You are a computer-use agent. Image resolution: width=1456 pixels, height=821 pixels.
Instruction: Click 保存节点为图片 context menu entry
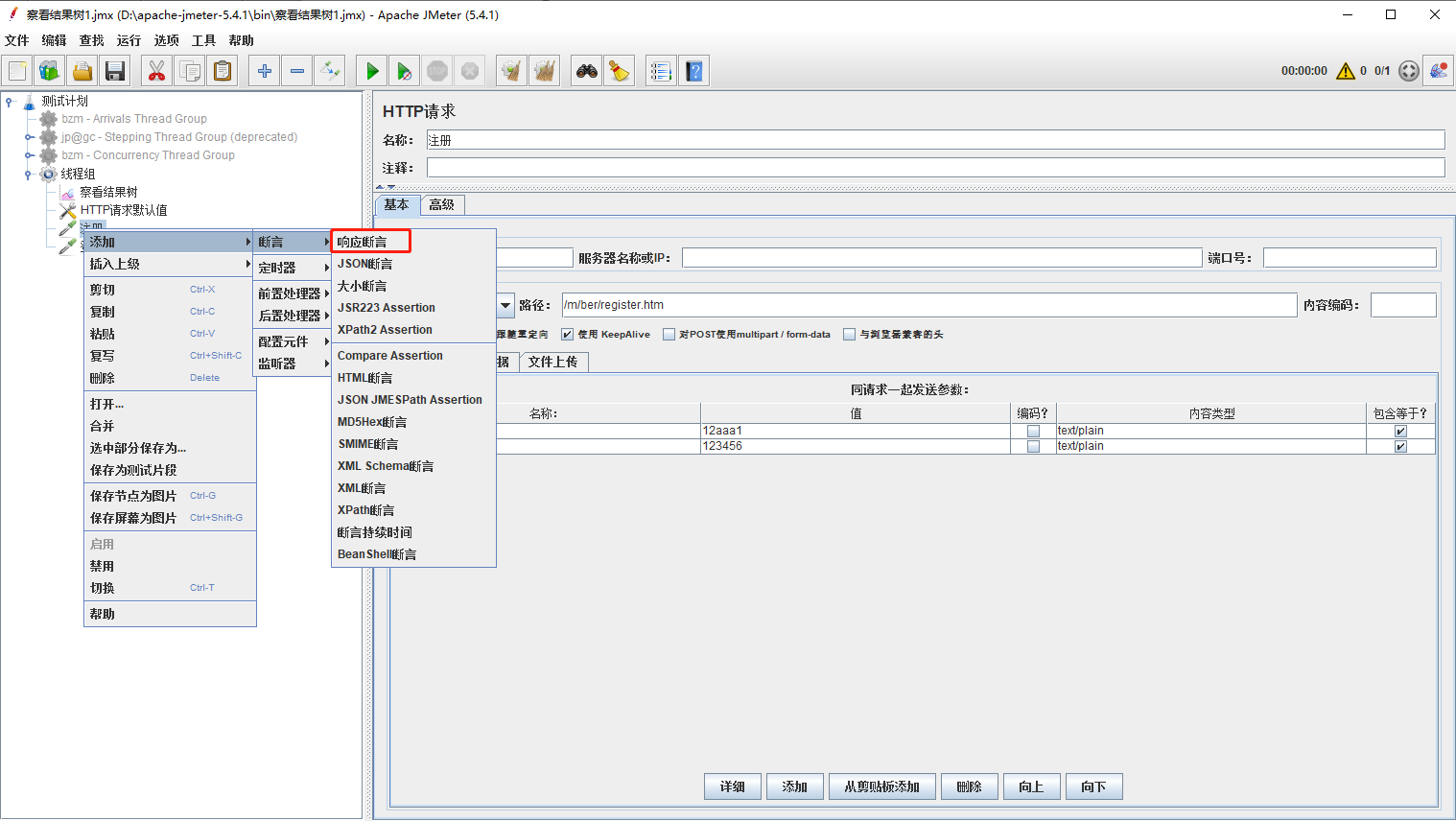pos(170,496)
